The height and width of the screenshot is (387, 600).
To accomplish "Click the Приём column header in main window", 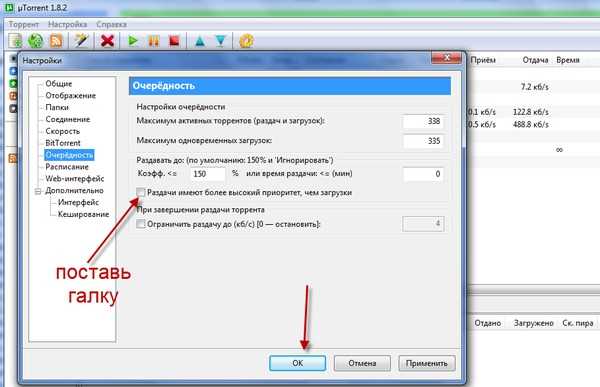I will coord(483,60).
